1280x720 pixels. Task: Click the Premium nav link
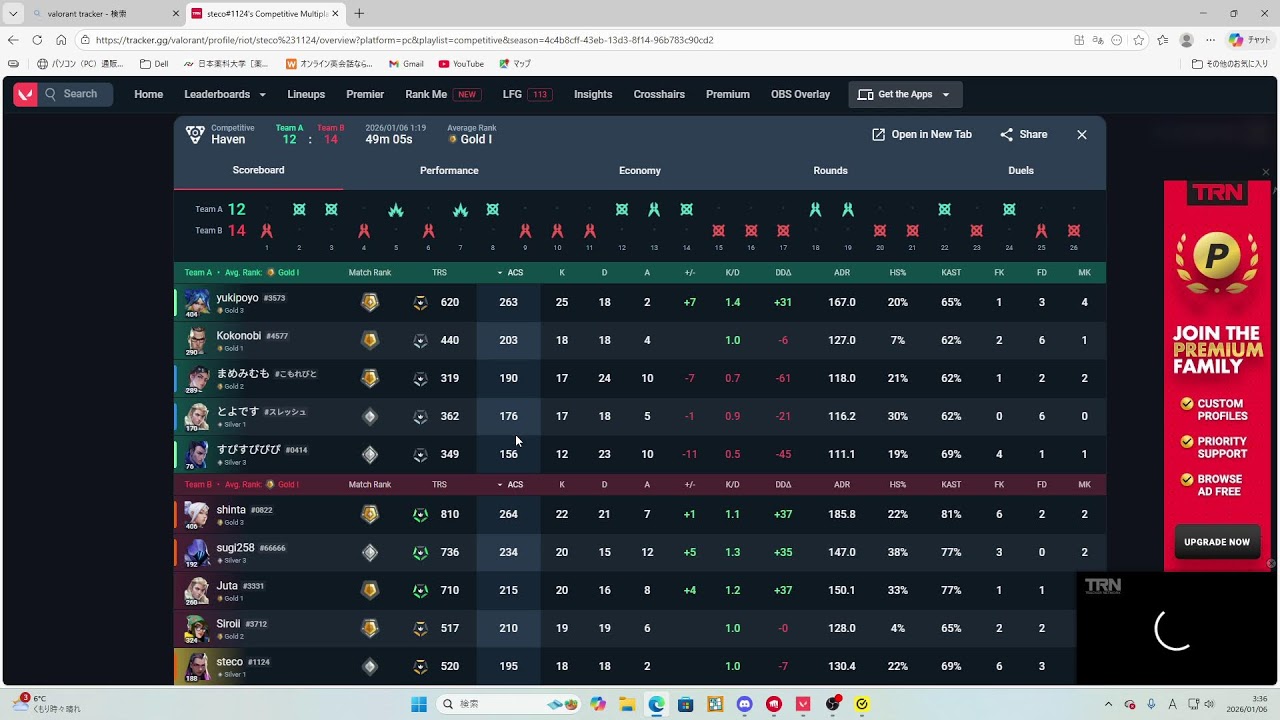coord(728,94)
